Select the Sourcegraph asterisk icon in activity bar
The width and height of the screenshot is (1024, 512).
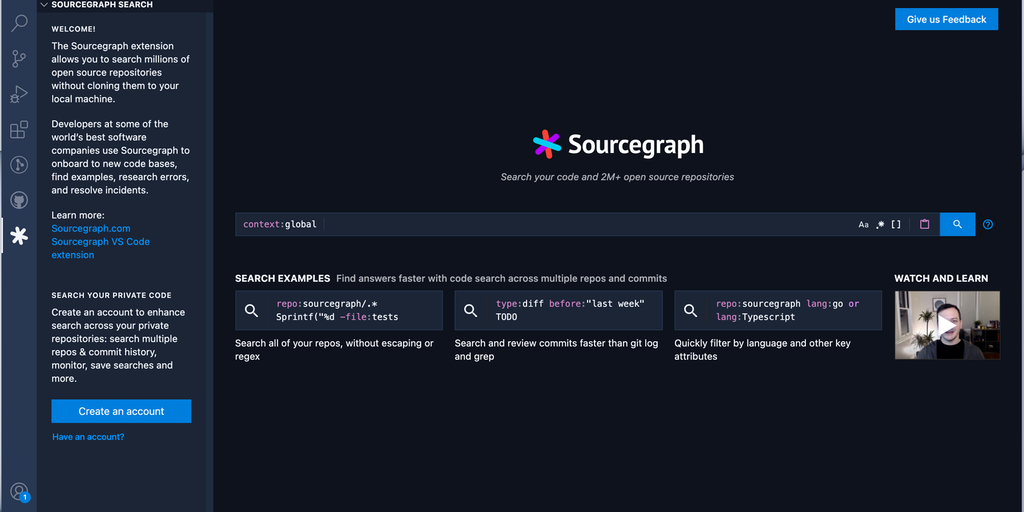[18, 236]
